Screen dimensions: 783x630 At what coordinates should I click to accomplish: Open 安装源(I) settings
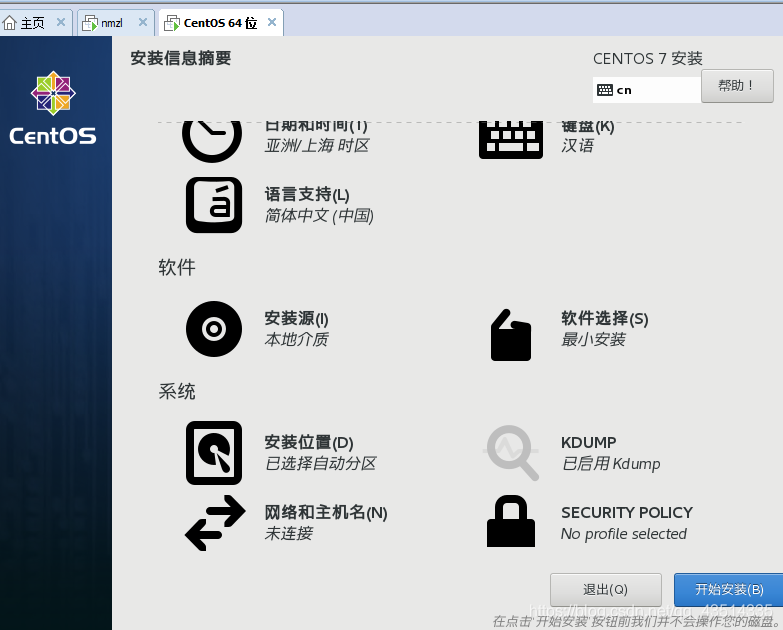click(297, 318)
